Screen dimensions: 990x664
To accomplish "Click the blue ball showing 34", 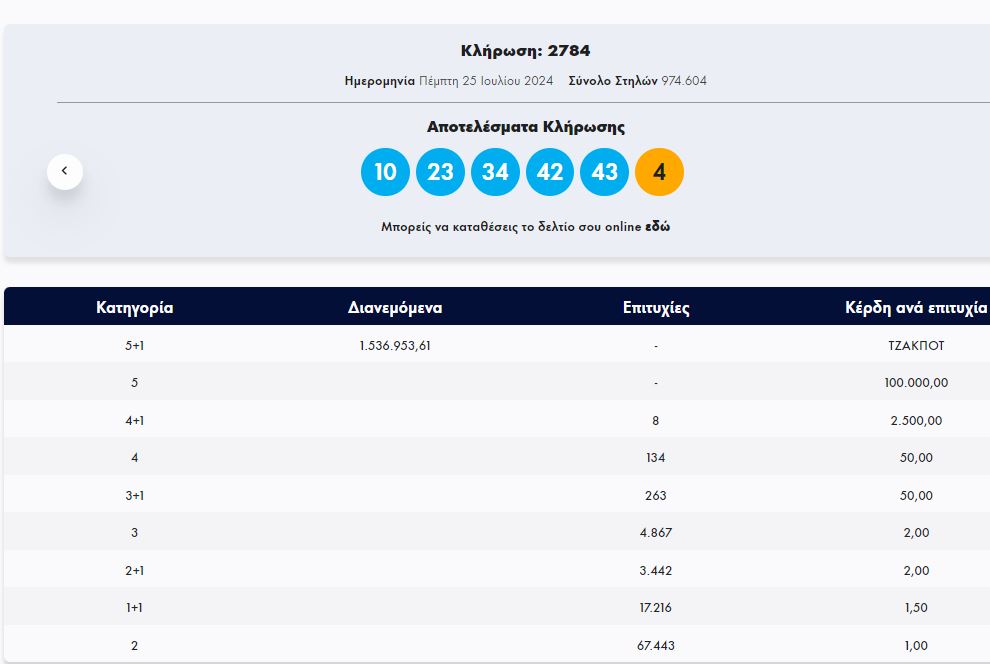I will coord(495,172).
